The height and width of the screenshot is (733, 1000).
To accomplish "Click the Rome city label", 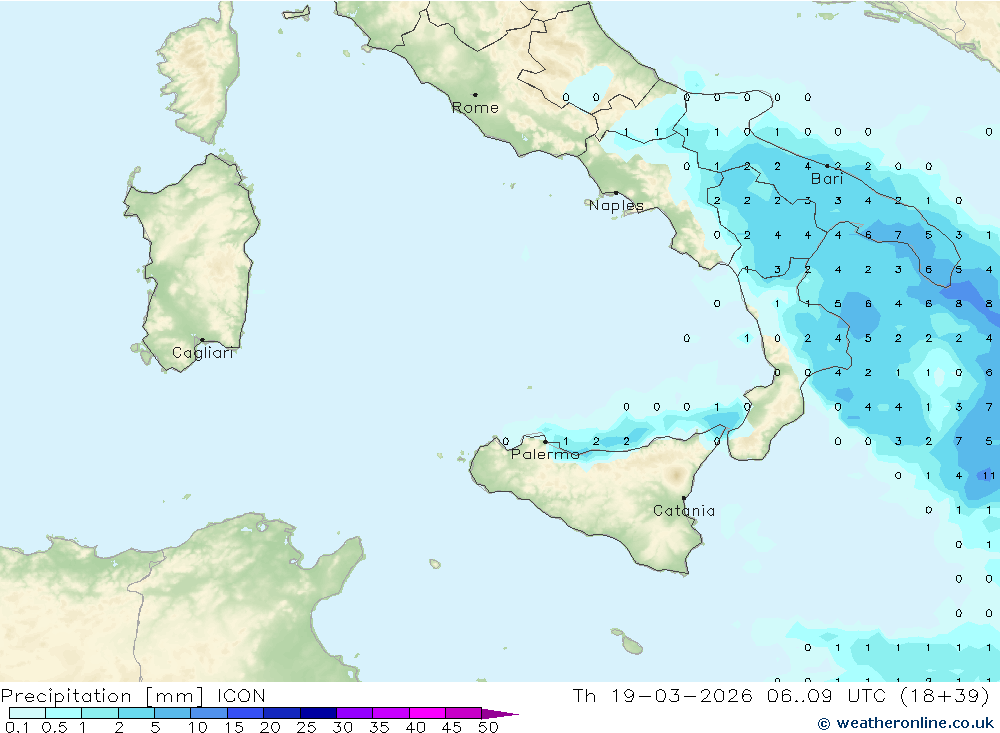I will (x=475, y=108).
